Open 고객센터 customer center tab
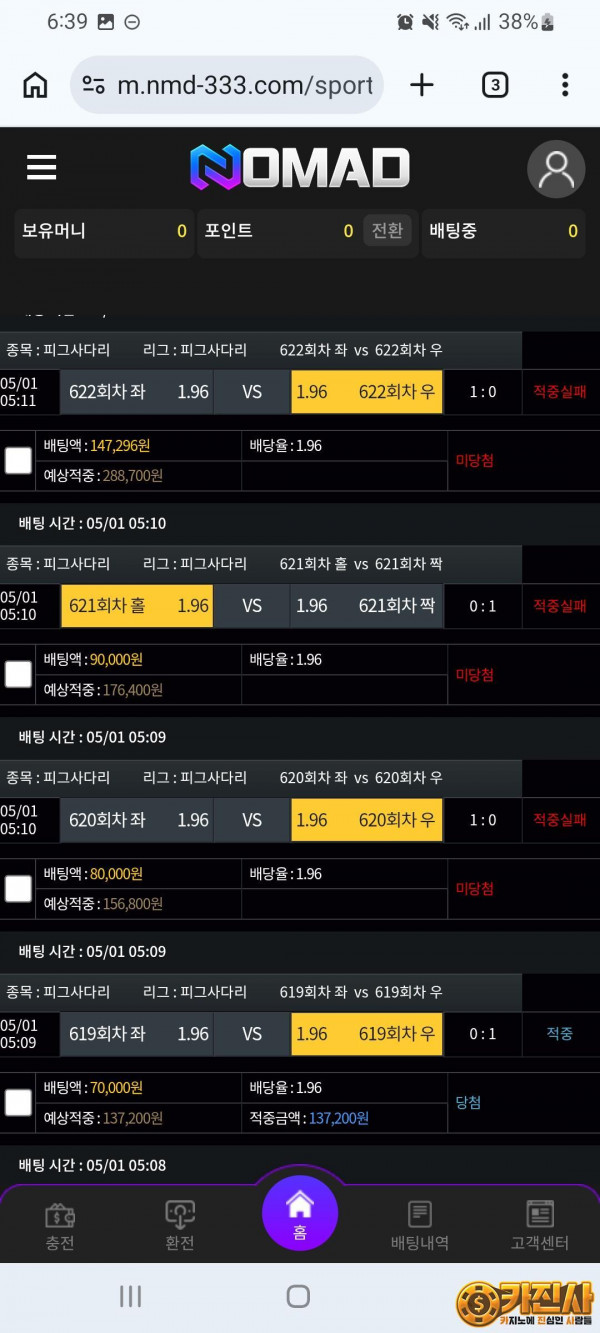 (x=540, y=1227)
